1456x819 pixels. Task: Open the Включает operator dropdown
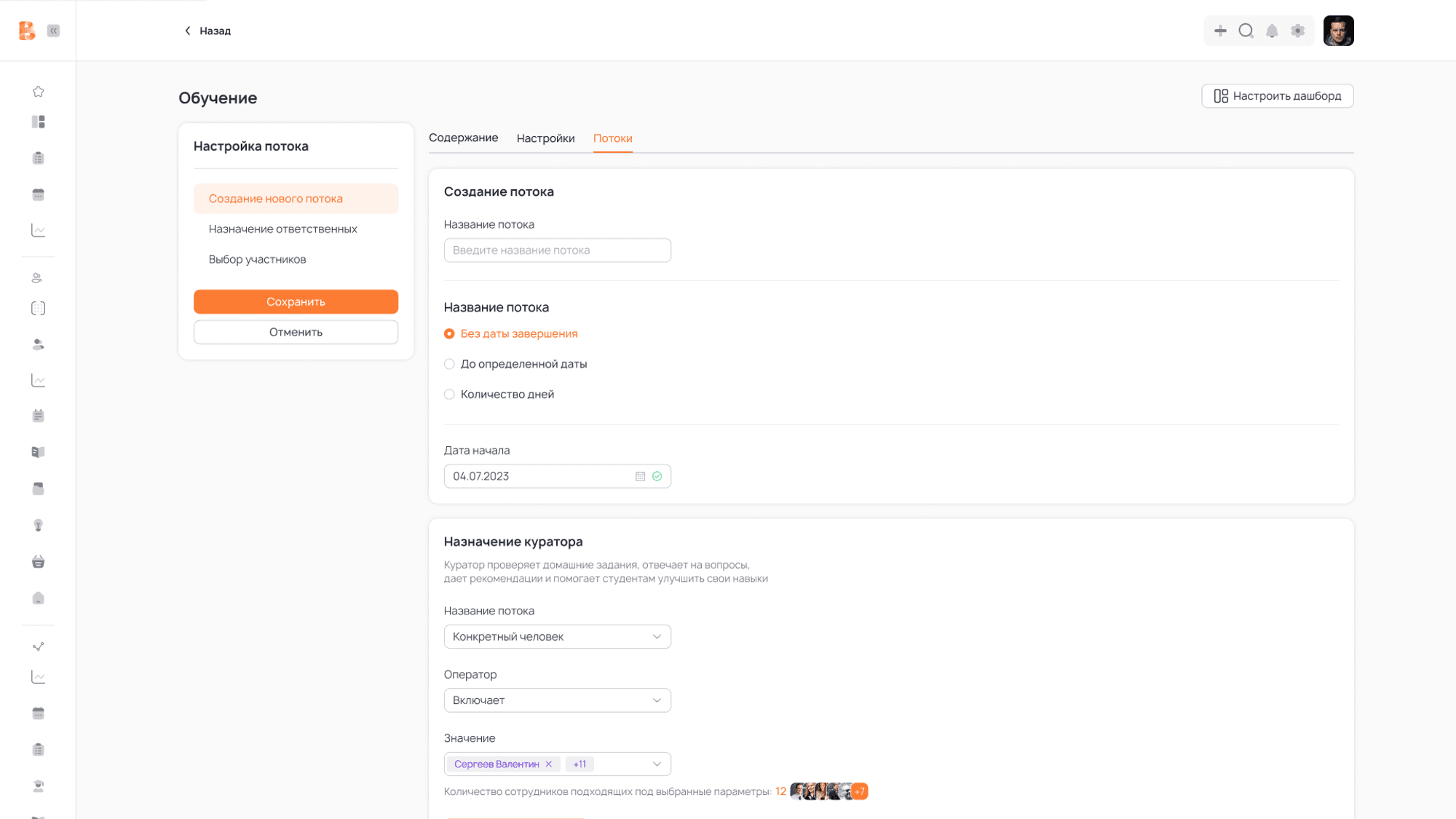pyautogui.click(x=557, y=700)
